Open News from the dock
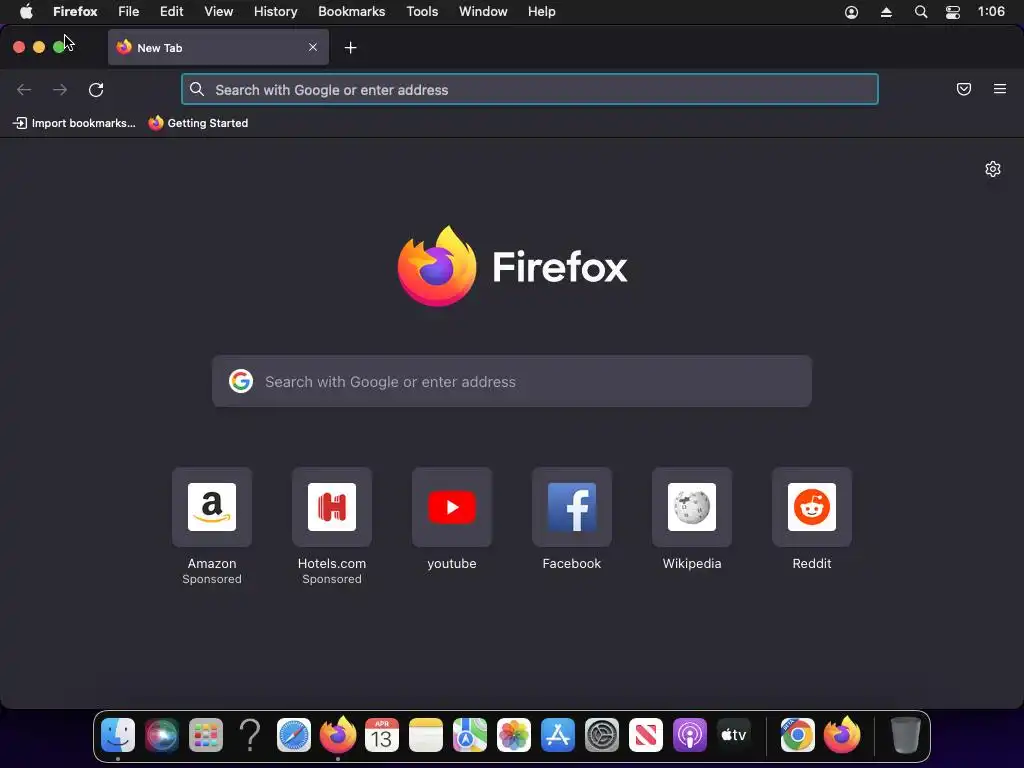 646,735
